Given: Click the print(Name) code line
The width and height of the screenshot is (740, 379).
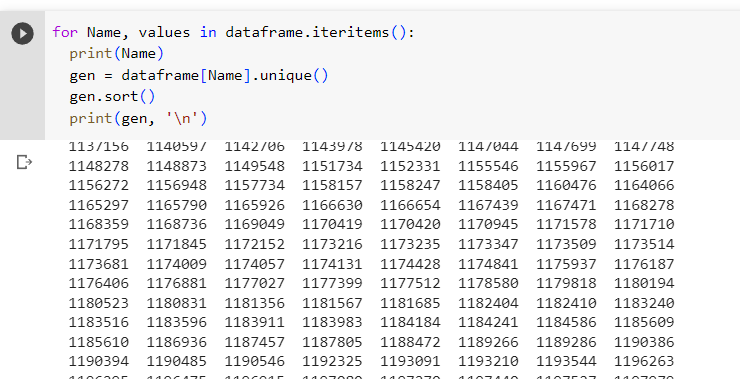Looking at the screenshot, I should 117,54.
